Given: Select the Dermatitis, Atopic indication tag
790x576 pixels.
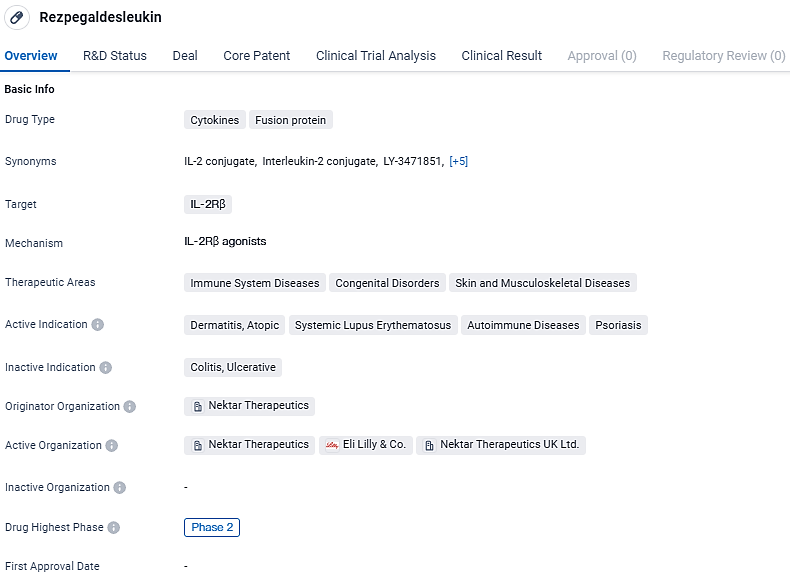Looking at the screenshot, I should 234,325.
